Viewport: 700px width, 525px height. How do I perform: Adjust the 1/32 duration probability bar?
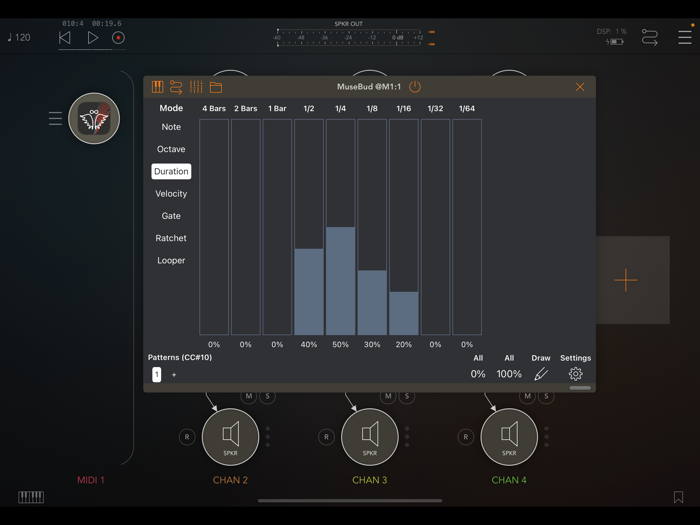pyautogui.click(x=435, y=227)
